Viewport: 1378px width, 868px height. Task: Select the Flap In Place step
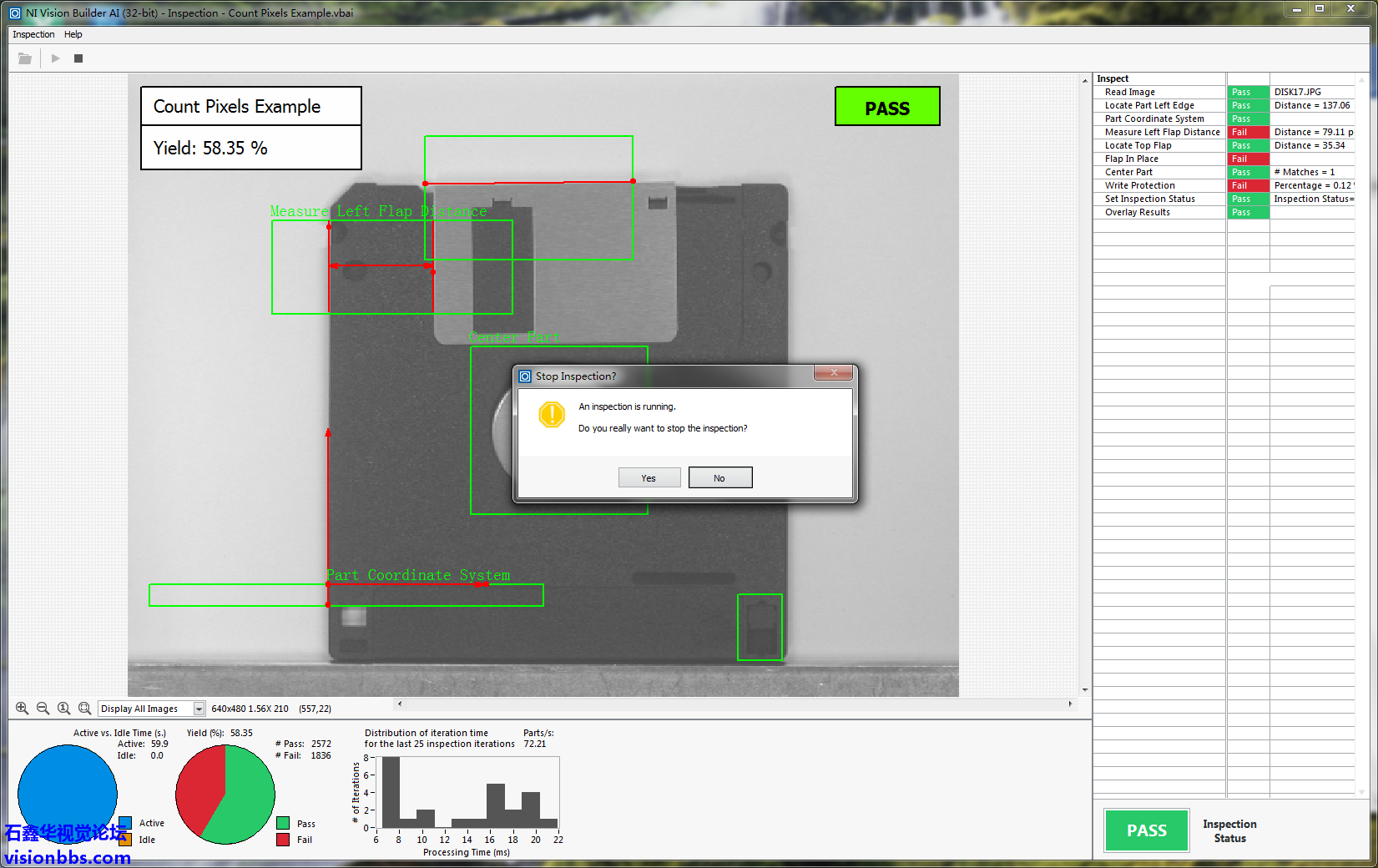point(1131,159)
